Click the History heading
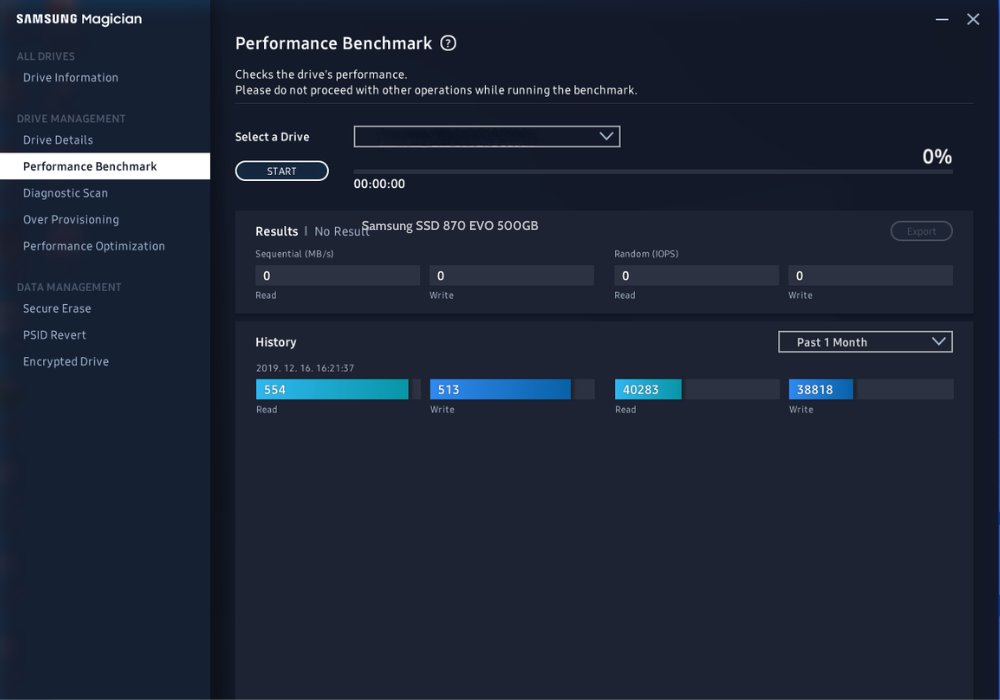Viewport: 1000px width, 700px height. point(276,342)
